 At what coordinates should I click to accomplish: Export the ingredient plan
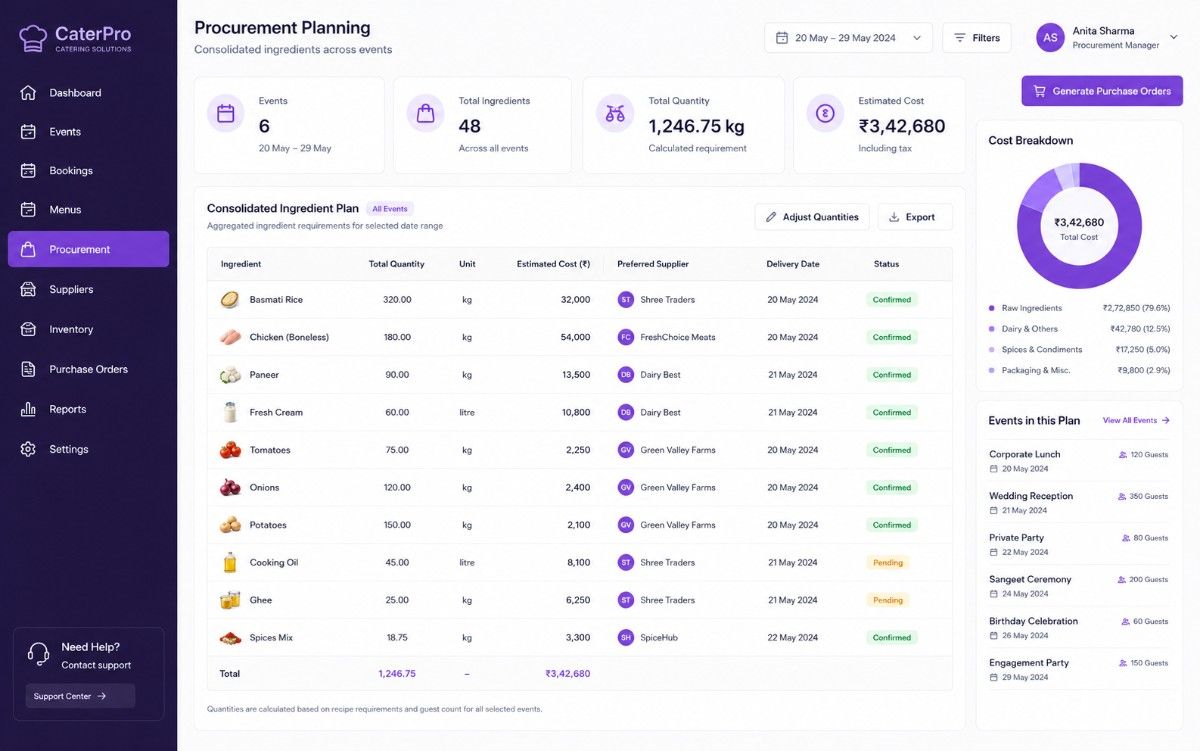pos(915,217)
